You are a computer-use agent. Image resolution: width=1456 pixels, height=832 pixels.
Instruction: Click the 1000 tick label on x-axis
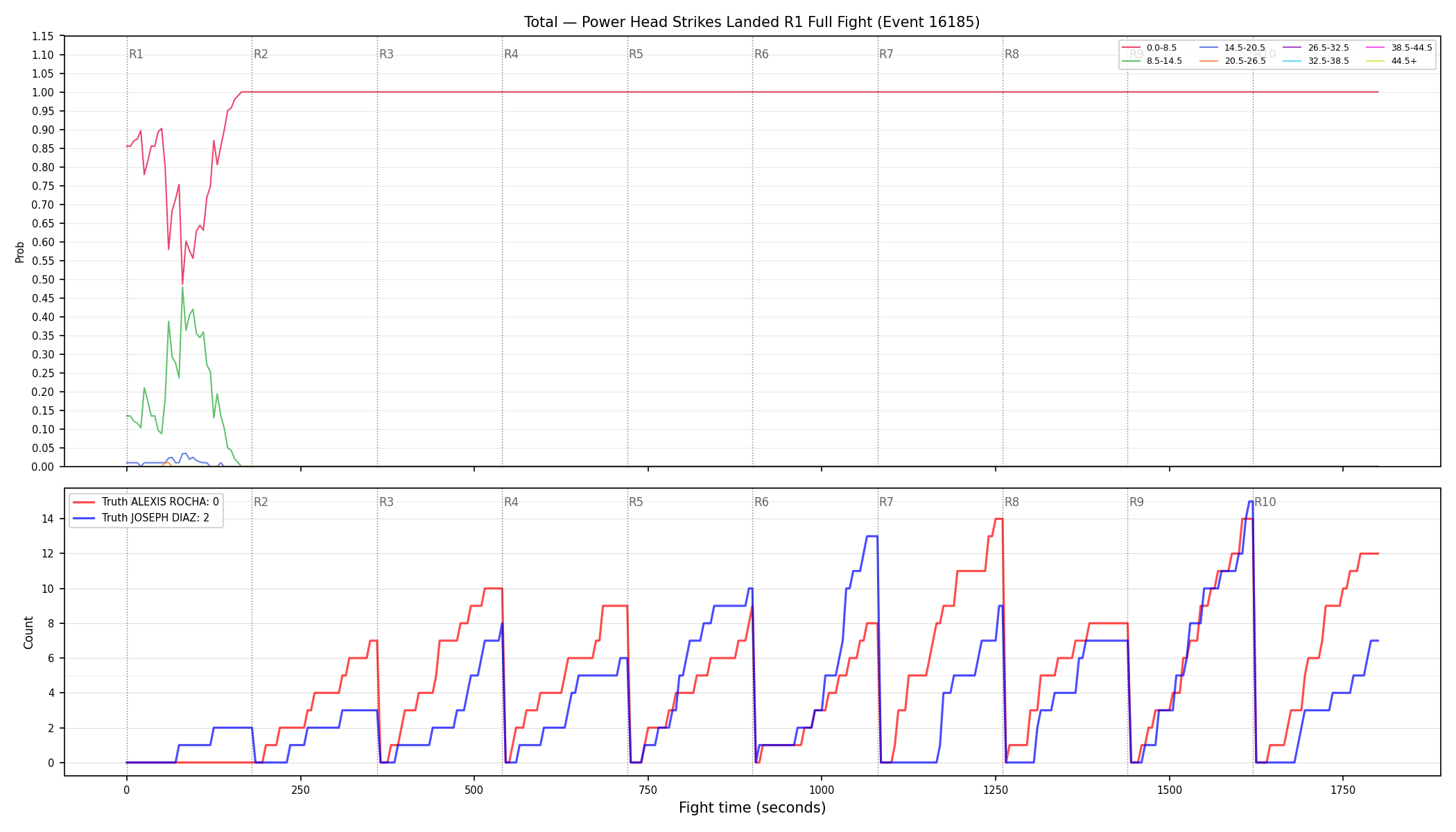click(x=822, y=790)
